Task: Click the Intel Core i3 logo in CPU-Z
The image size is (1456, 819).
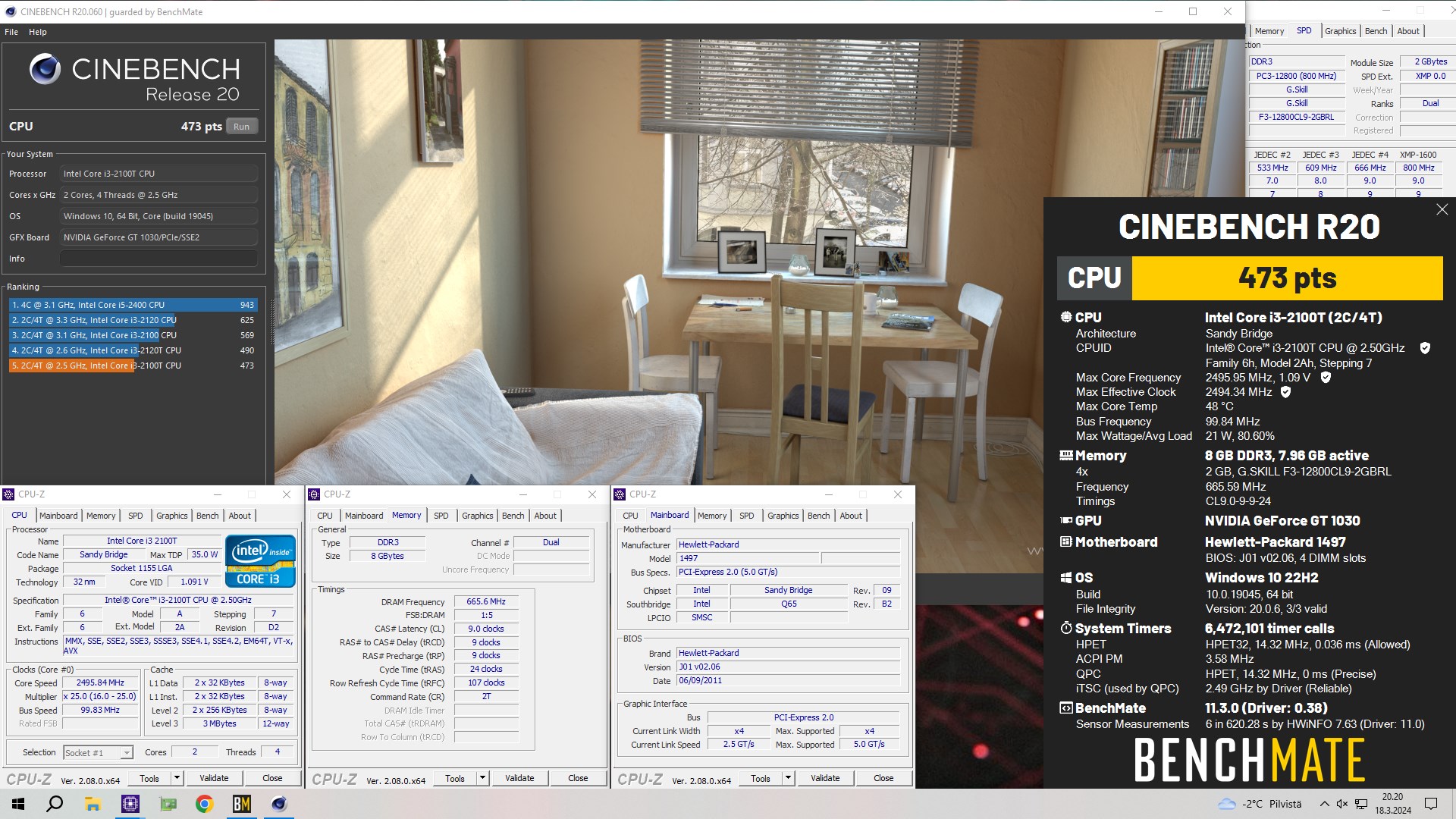Action: 260,560
